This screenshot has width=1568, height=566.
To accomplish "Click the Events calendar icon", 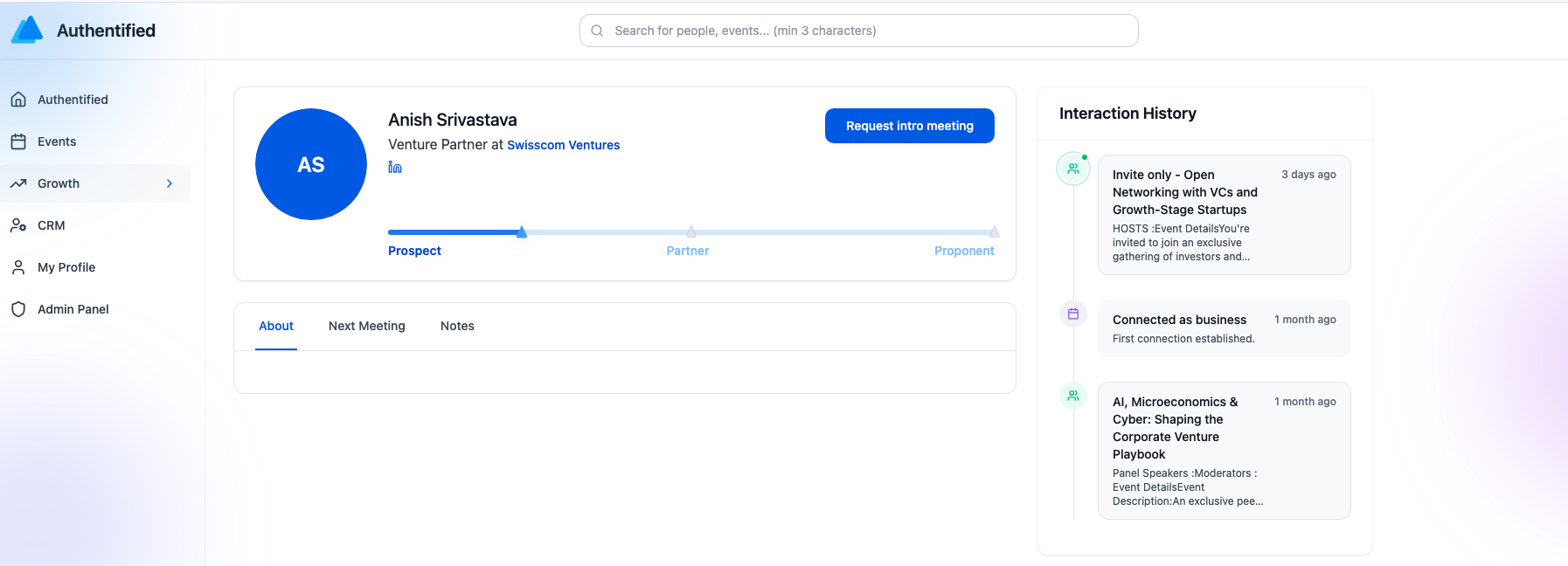I will click(x=18, y=141).
